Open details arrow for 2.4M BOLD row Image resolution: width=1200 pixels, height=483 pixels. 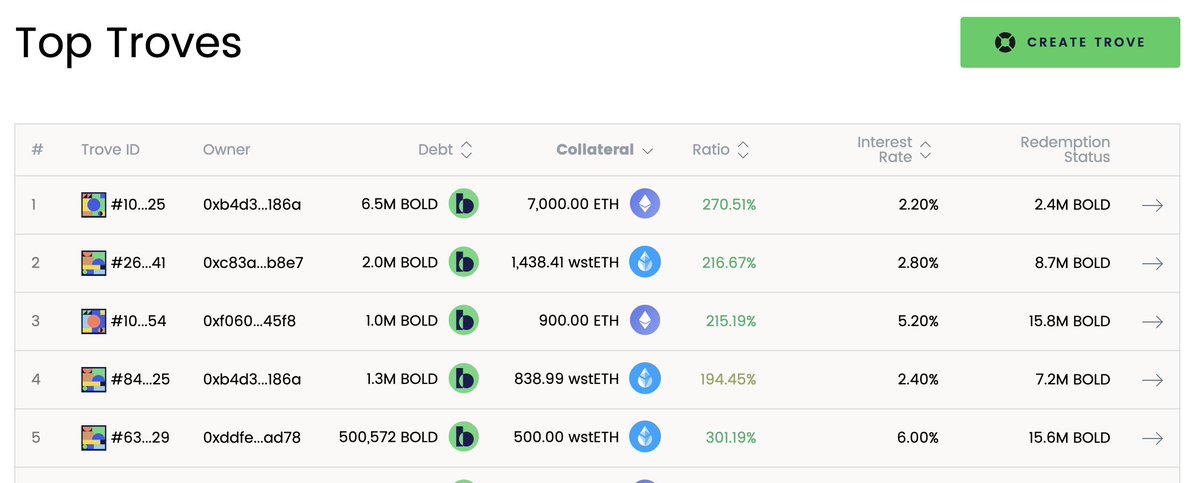pyautogui.click(x=1152, y=205)
